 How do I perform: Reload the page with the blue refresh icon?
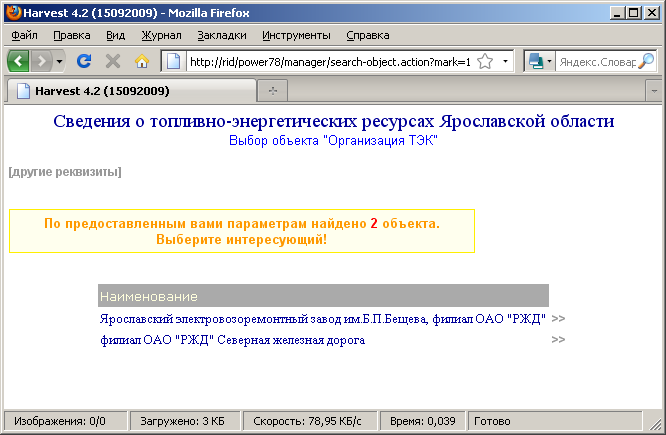coord(84,62)
